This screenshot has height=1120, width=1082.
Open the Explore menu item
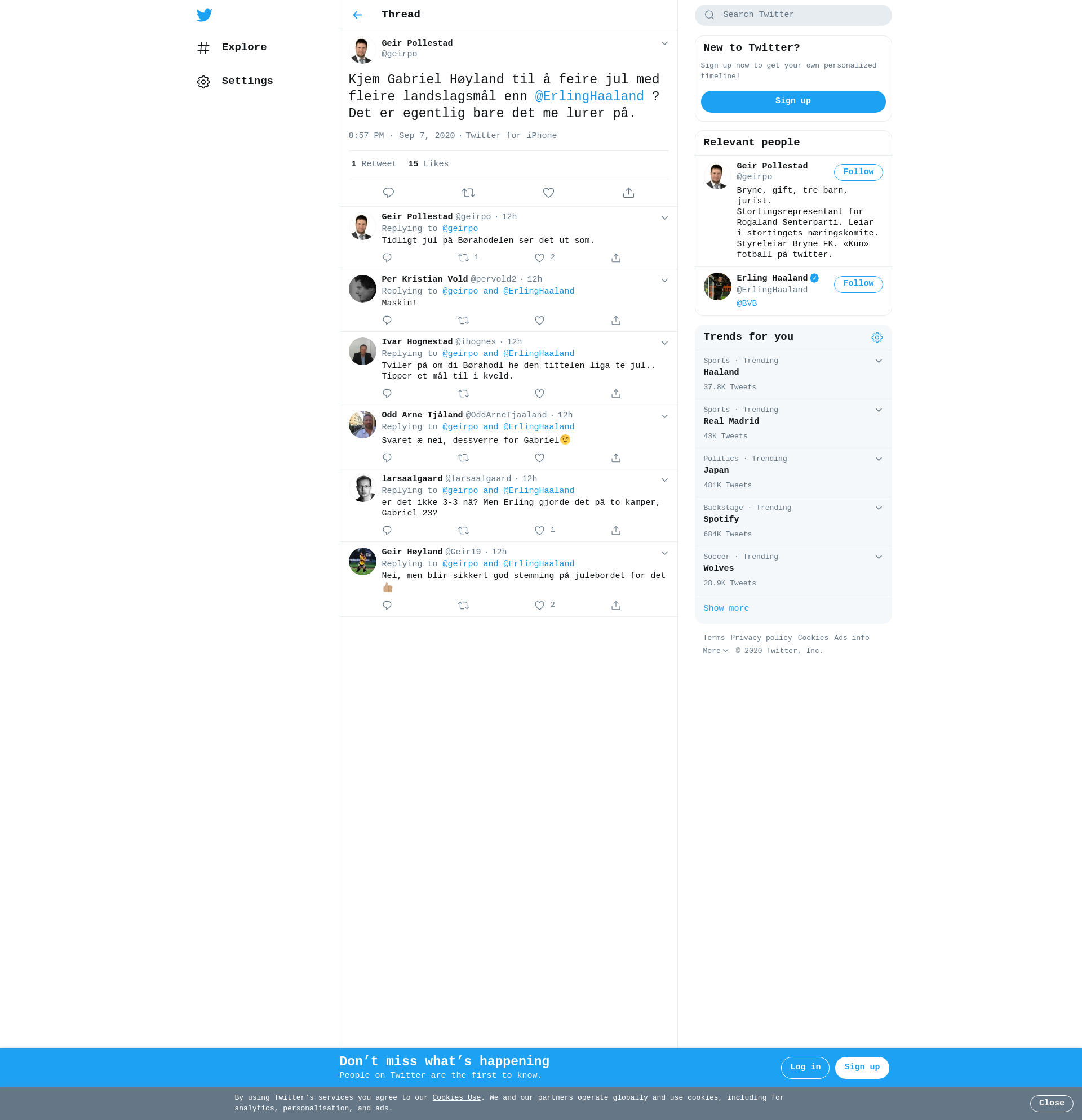click(232, 47)
